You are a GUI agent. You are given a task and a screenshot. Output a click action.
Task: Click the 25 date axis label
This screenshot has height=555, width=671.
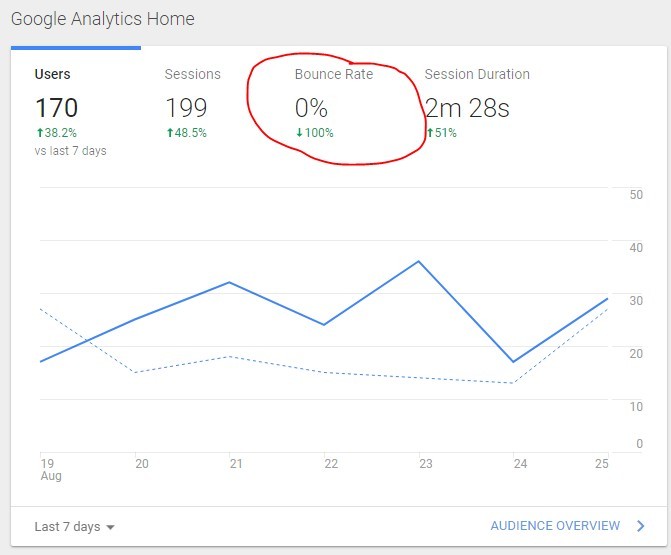pos(602,464)
